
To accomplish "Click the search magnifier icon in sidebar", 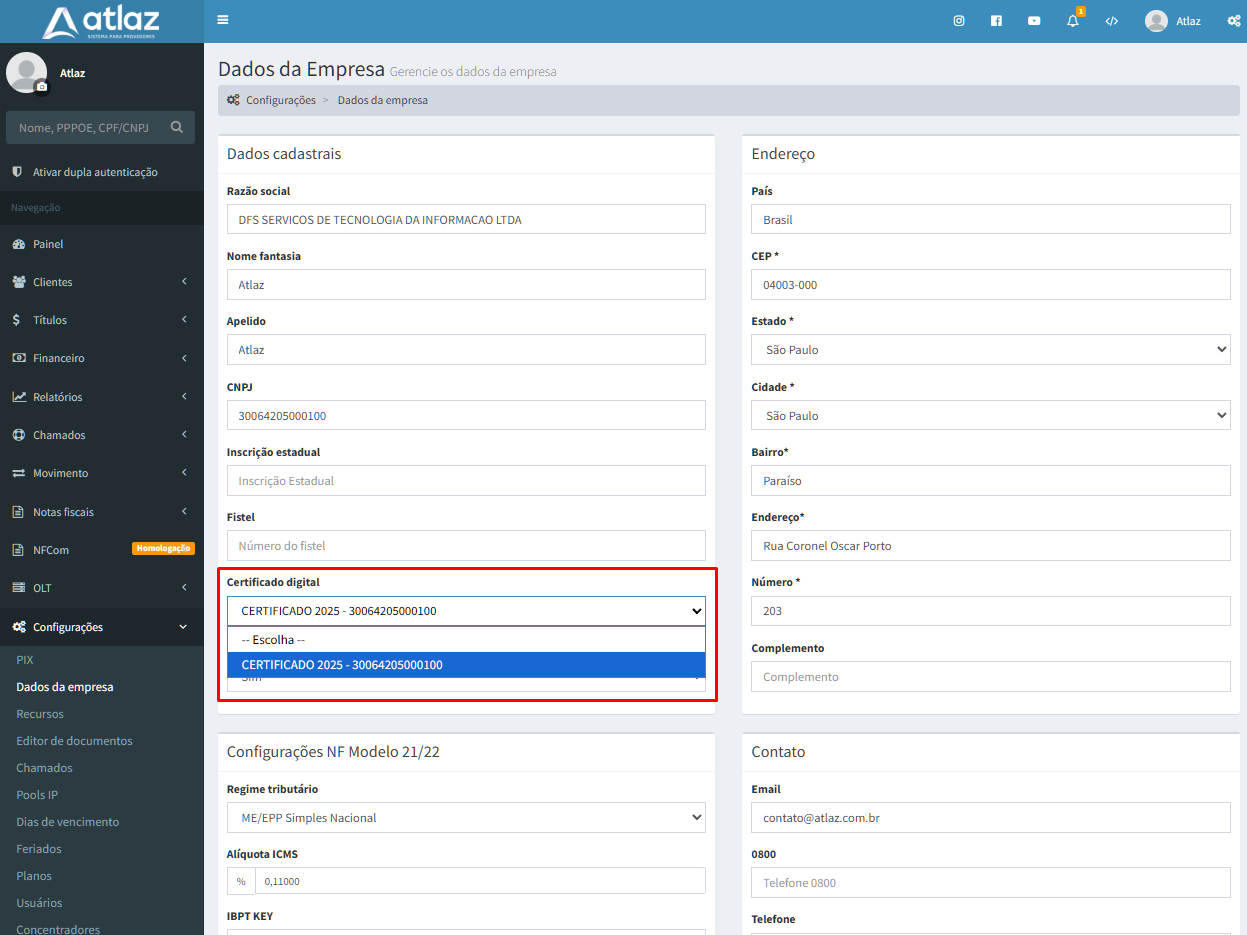I will coord(177,127).
